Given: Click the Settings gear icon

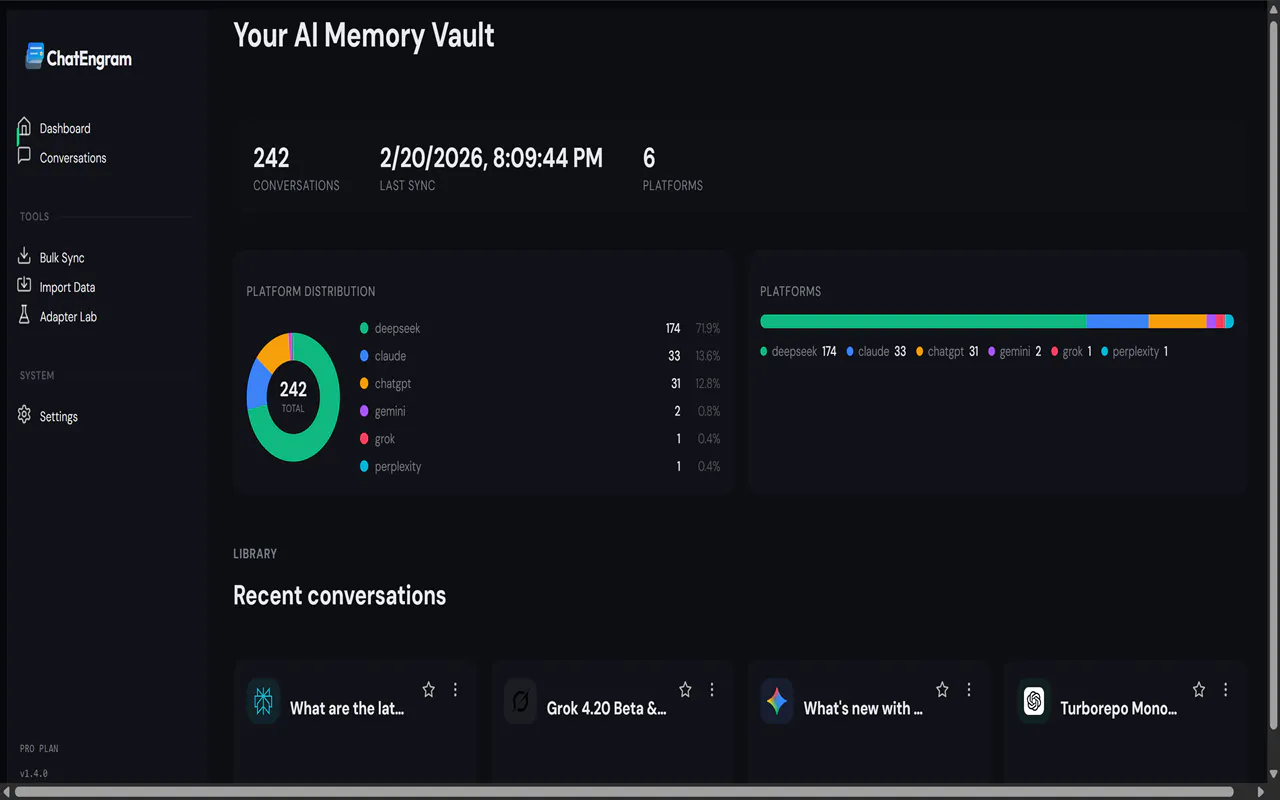Looking at the screenshot, I should point(24,415).
